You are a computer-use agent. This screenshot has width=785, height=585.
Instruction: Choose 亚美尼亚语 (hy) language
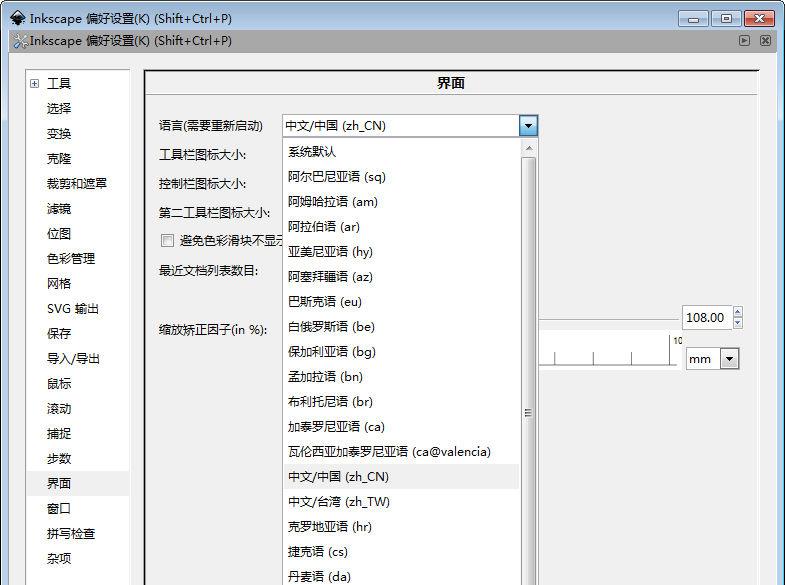pos(401,252)
